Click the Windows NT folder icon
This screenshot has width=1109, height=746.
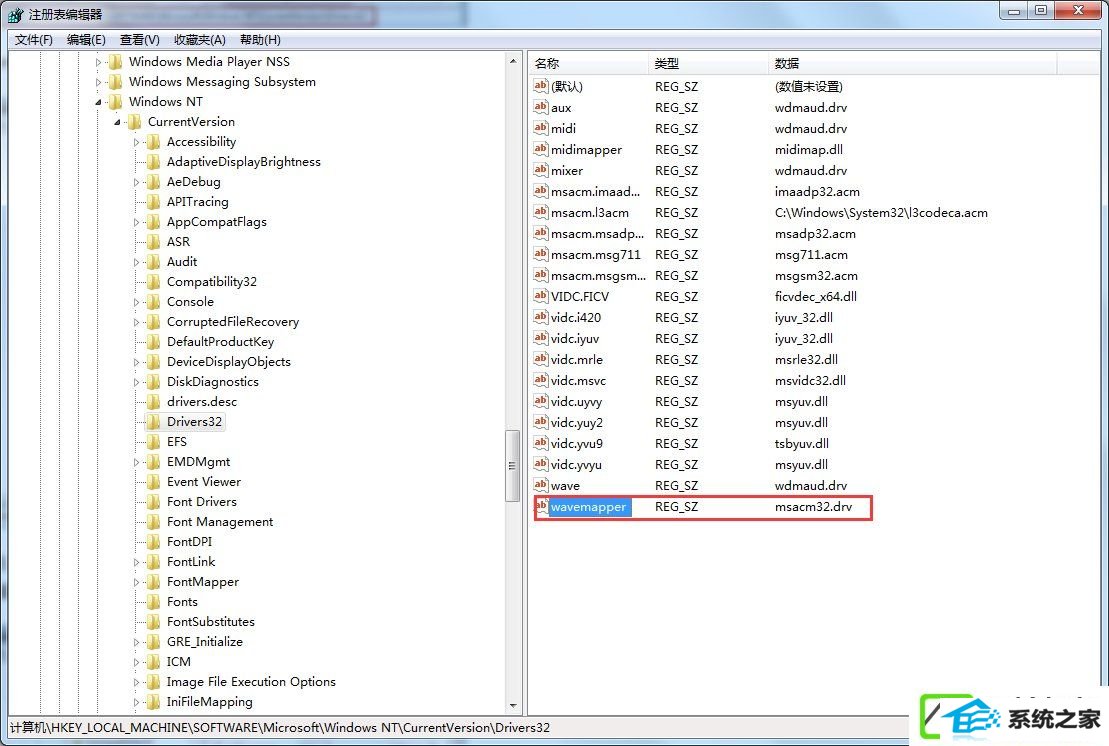pos(115,102)
